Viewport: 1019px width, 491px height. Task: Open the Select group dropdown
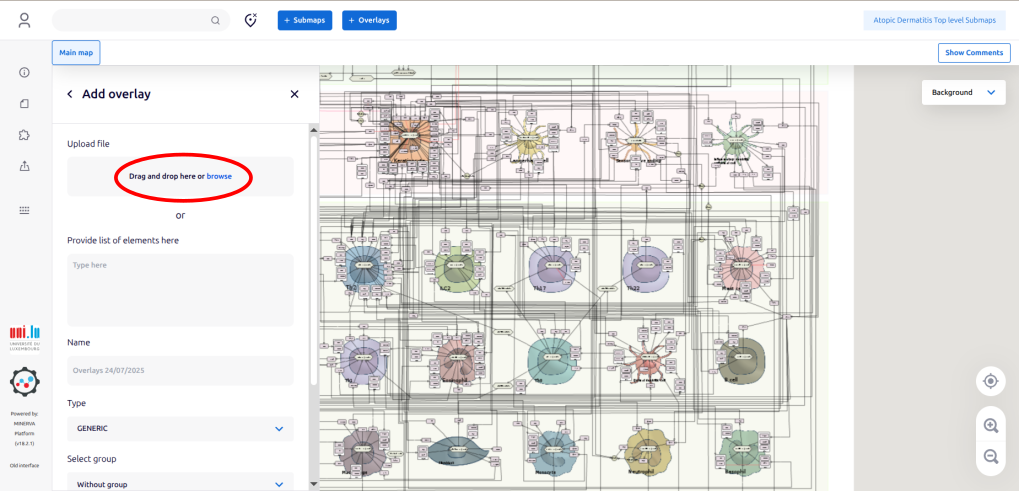[x=180, y=483]
